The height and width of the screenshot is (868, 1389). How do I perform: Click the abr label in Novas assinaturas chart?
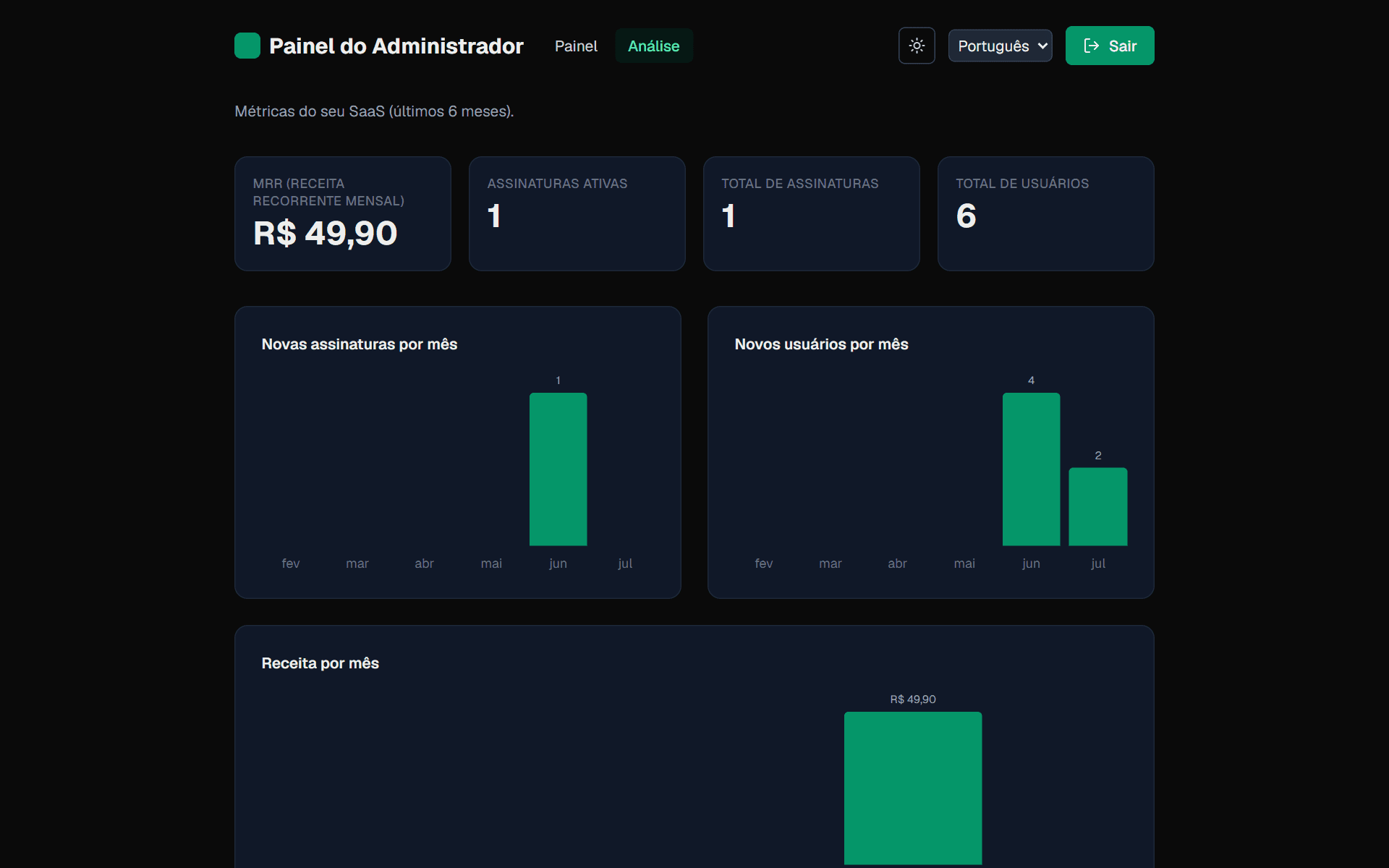(424, 563)
